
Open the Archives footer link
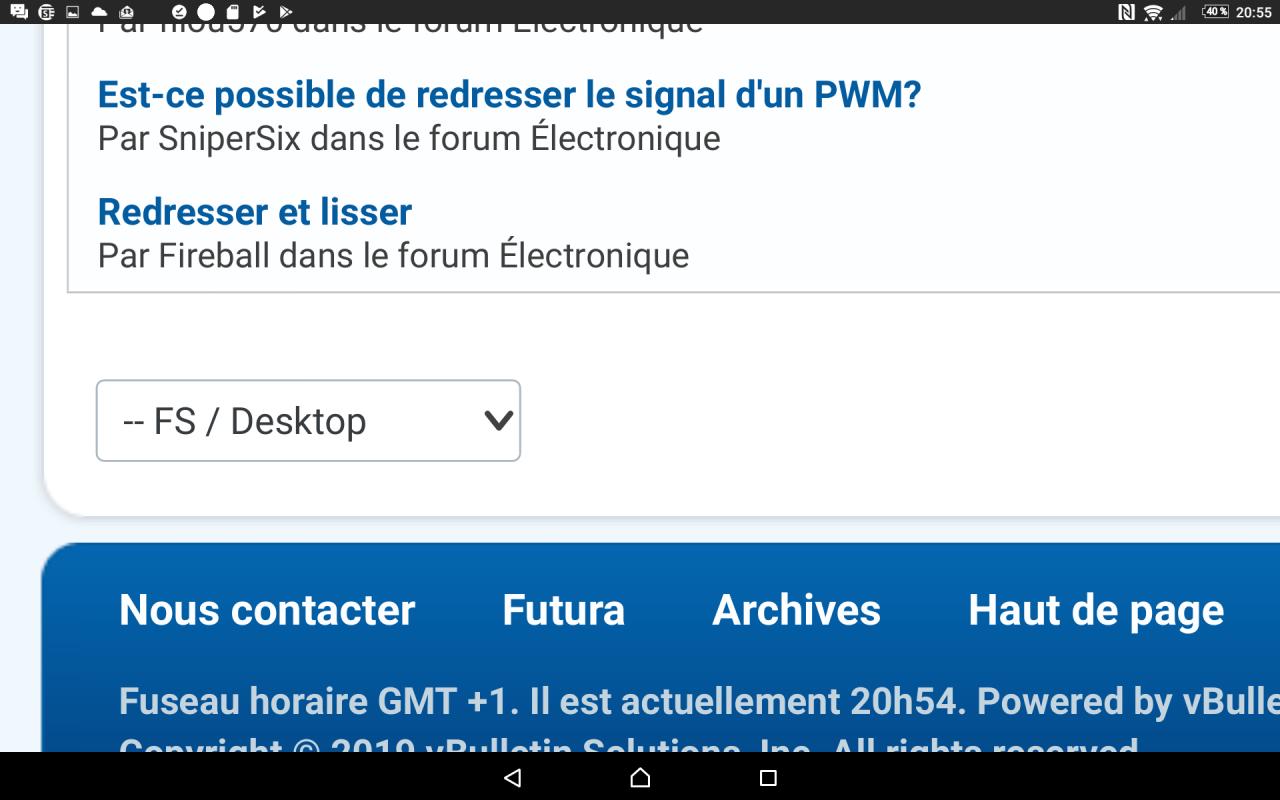click(796, 610)
